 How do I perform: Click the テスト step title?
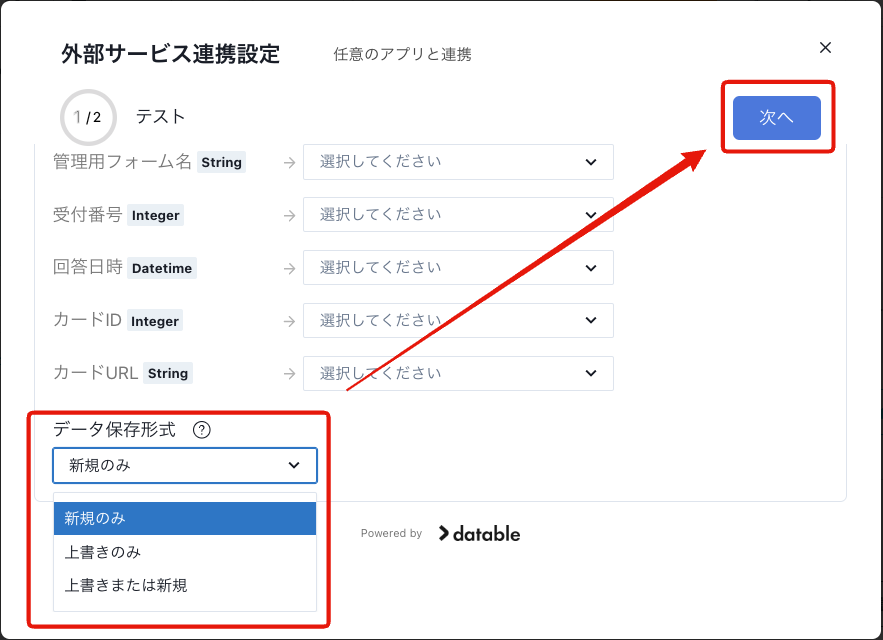160,117
